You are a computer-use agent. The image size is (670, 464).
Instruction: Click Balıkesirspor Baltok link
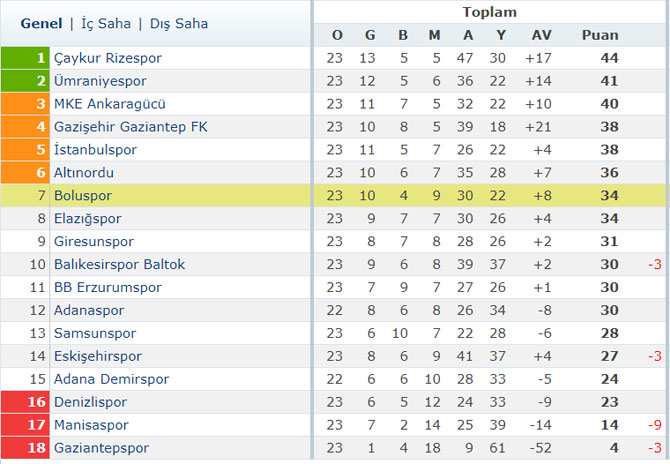(119, 264)
